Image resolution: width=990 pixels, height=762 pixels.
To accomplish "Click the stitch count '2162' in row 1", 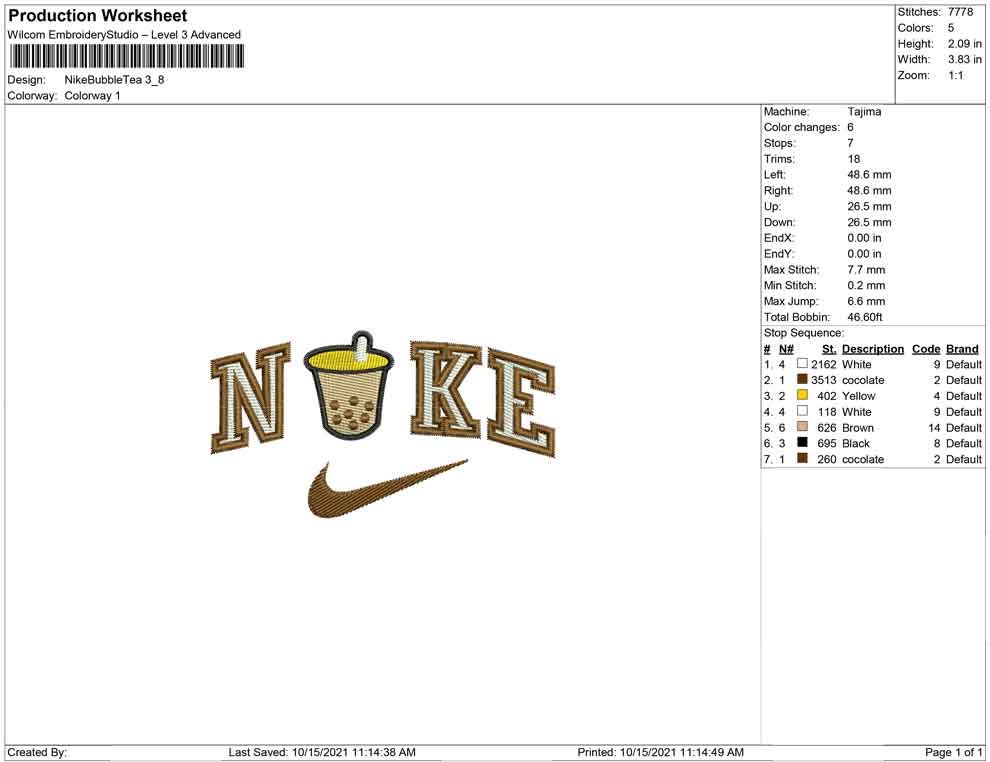I will (823, 364).
